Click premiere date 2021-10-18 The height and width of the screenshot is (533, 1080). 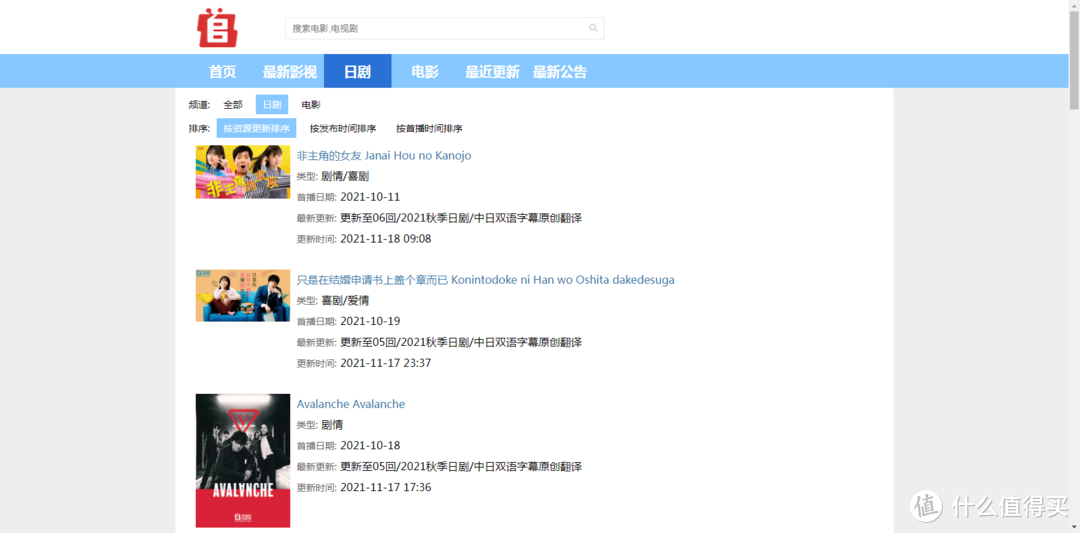coord(370,445)
